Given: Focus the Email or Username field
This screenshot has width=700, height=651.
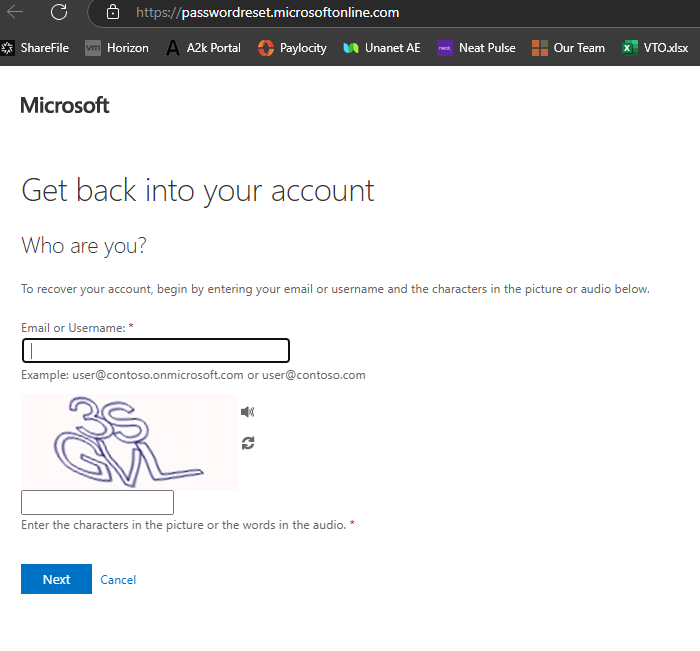Looking at the screenshot, I should tap(156, 351).
